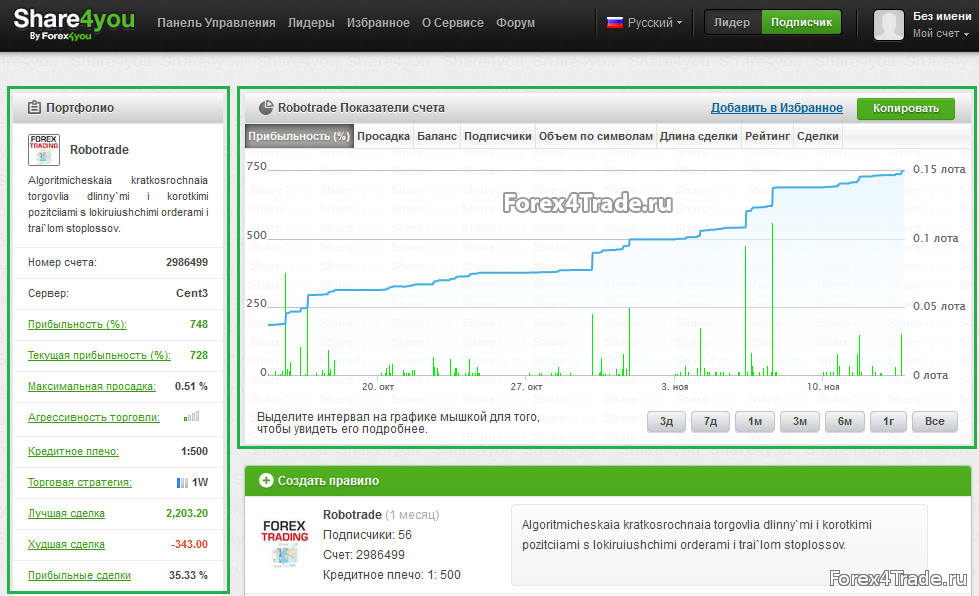Click the plus icon near Создать правило
Image resolution: width=979 pixels, height=596 pixels.
(266, 481)
